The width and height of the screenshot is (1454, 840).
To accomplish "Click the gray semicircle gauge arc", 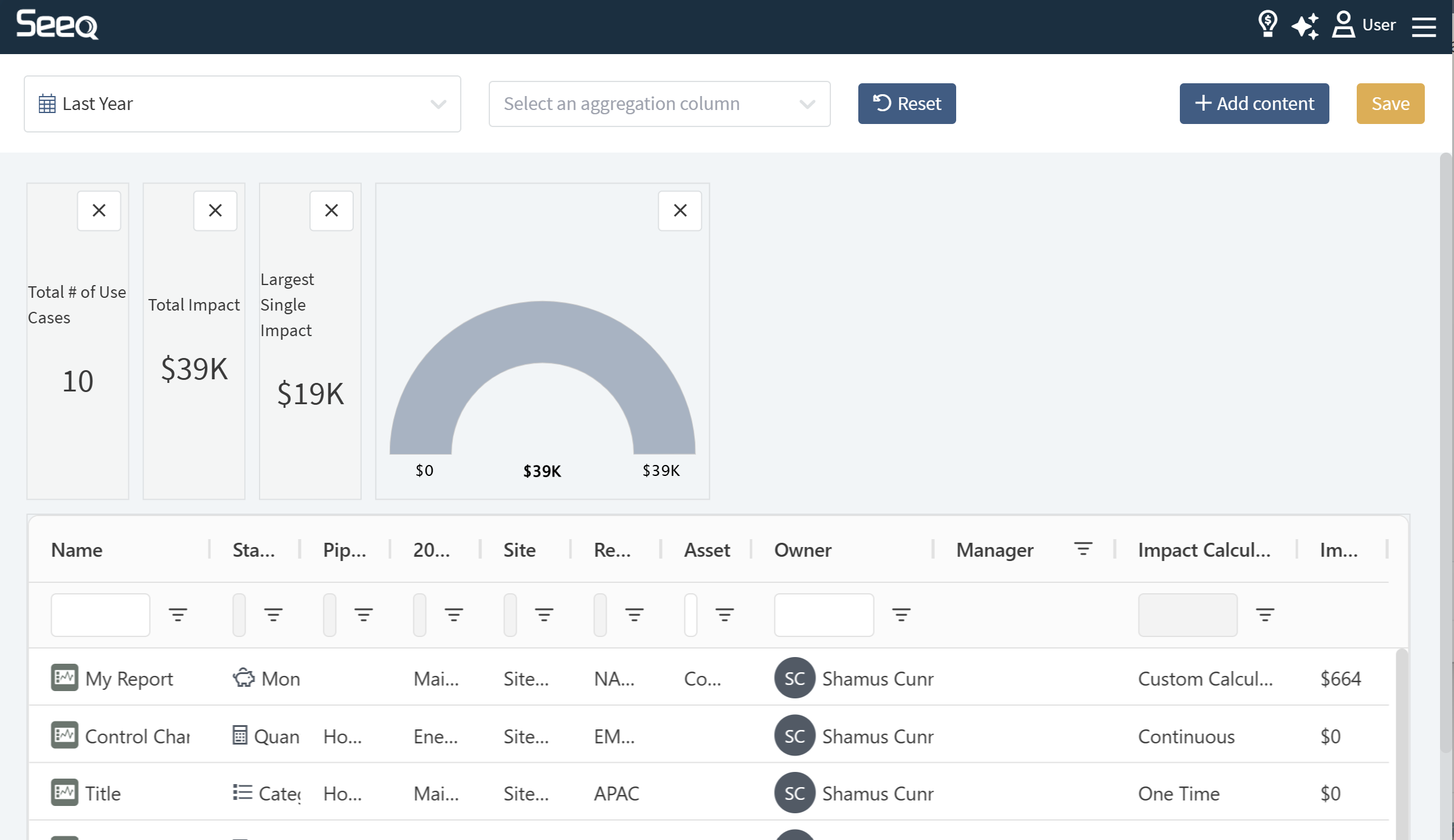I will tap(542, 331).
